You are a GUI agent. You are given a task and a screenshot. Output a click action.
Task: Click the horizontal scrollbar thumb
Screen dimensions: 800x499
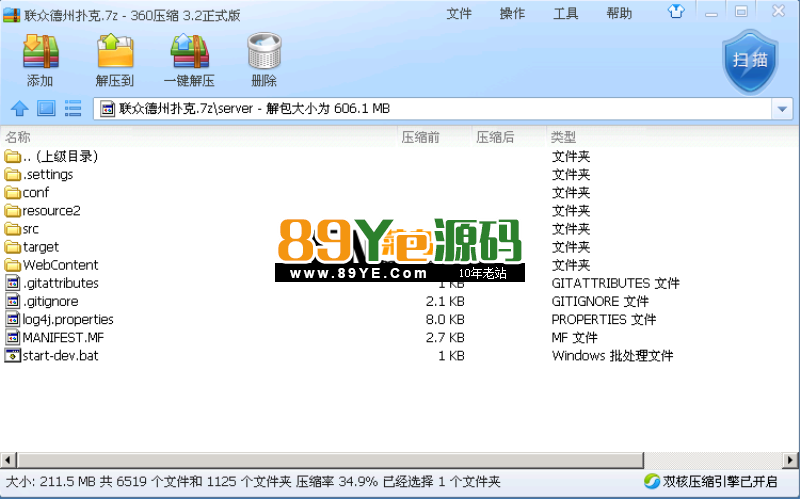(330, 460)
